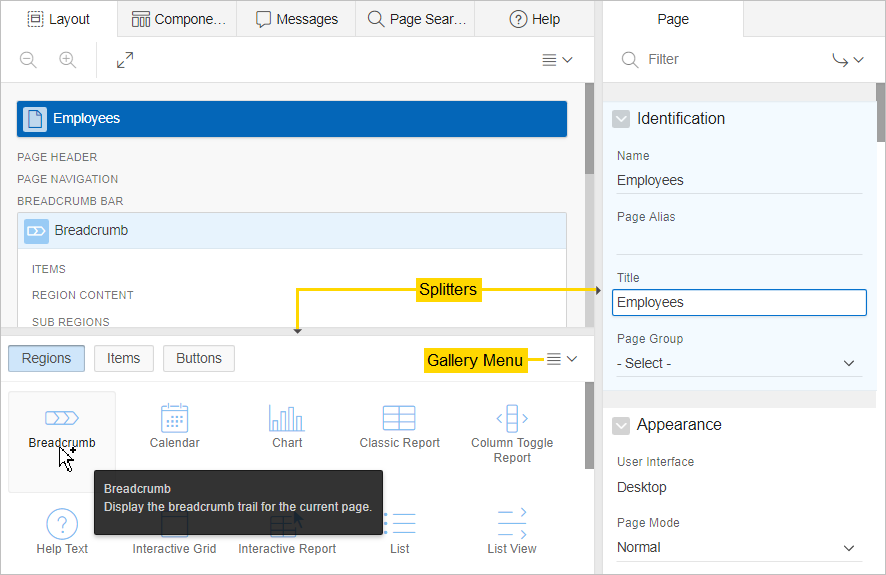Pick the Column Toggle Report icon
886x575 pixels.
point(511,419)
